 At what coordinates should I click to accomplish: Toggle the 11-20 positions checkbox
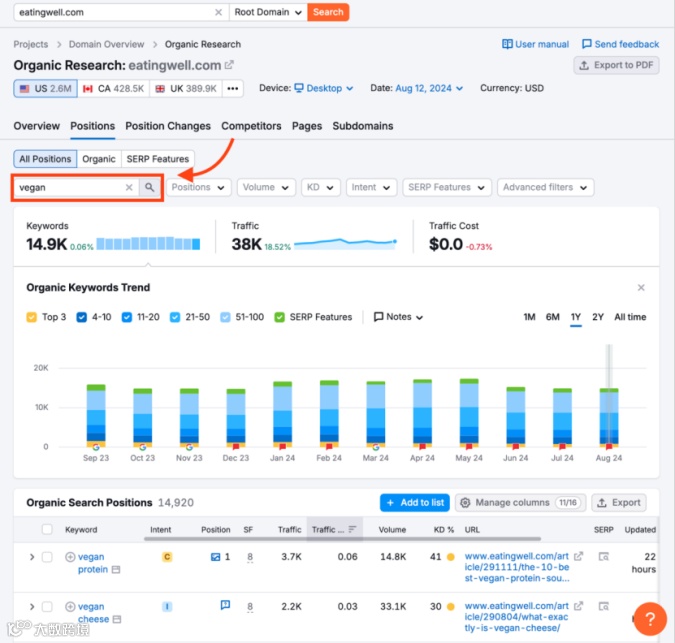pyautogui.click(x=127, y=317)
